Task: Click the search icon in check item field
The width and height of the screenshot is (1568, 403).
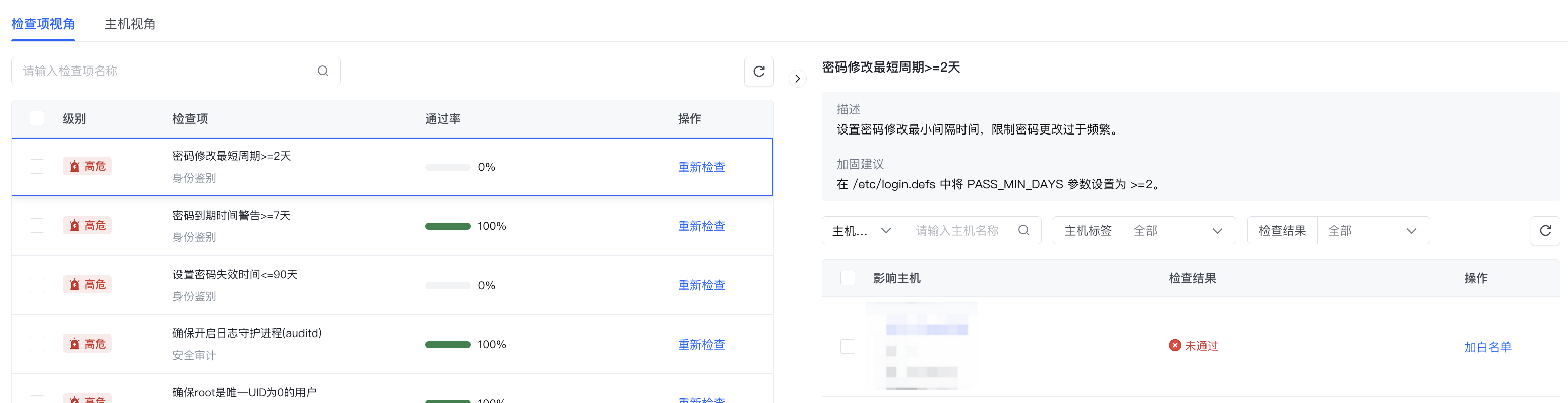Action: (x=323, y=71)
